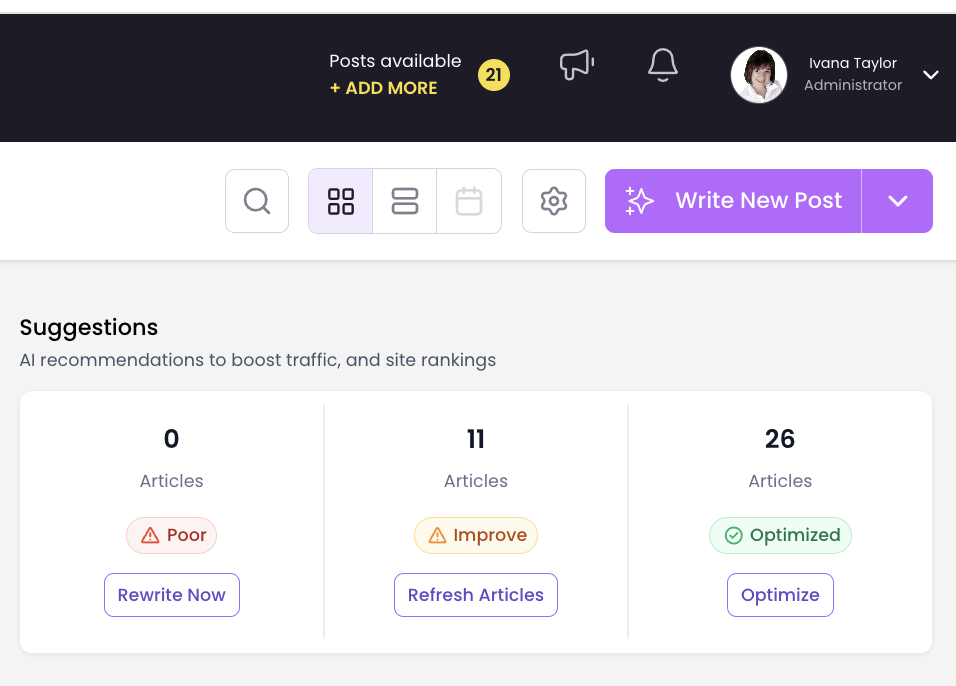The width and height of the screenshot is (956, 686).
Task: Click Ivana Taylor's profile avatar
Action: click(759, 75)
